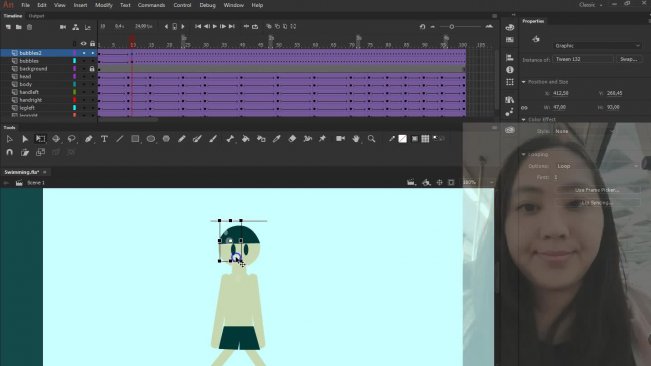
Task: Select the Pencil tool
Action: (x=181, y=139)
